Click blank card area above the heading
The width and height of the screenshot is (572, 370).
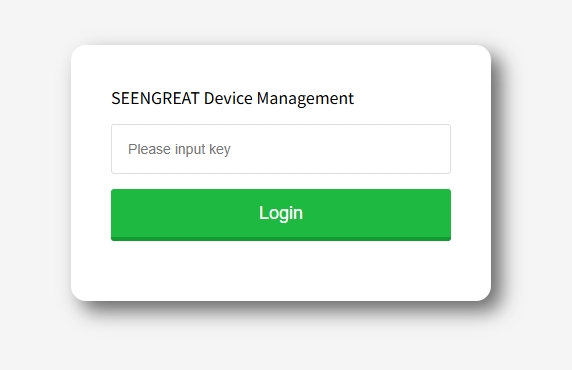281,68
